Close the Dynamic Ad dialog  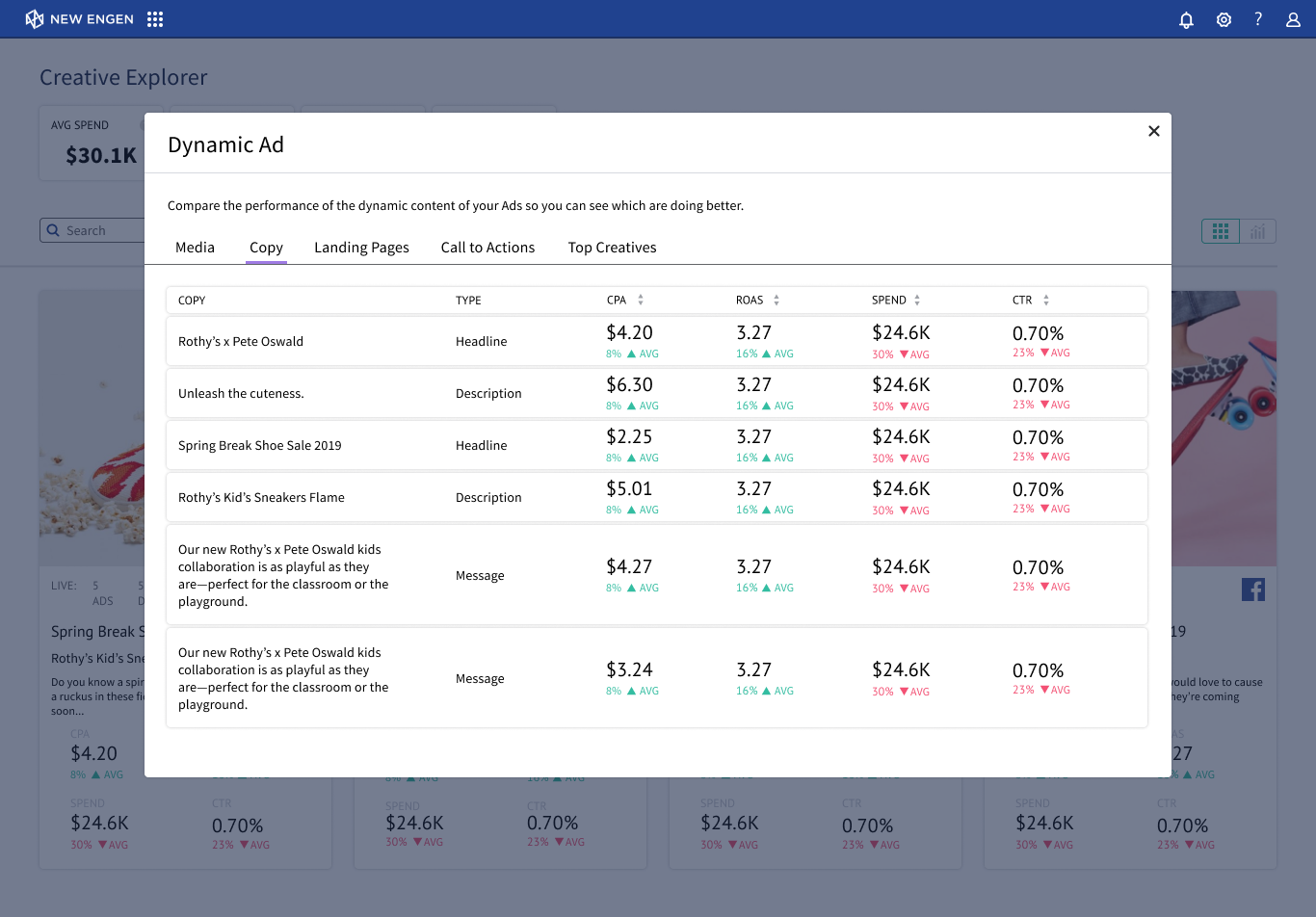[x=1154, y=131]
